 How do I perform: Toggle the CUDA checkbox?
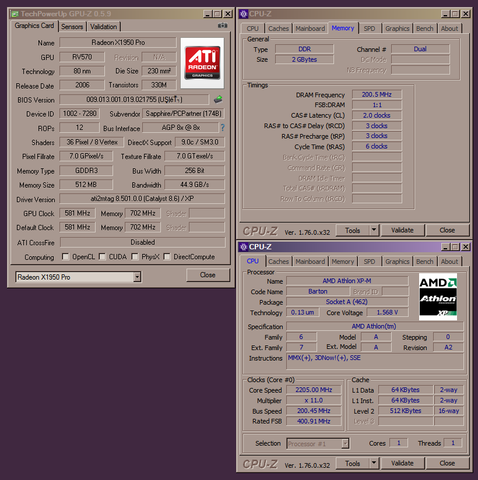pos(102,257)
